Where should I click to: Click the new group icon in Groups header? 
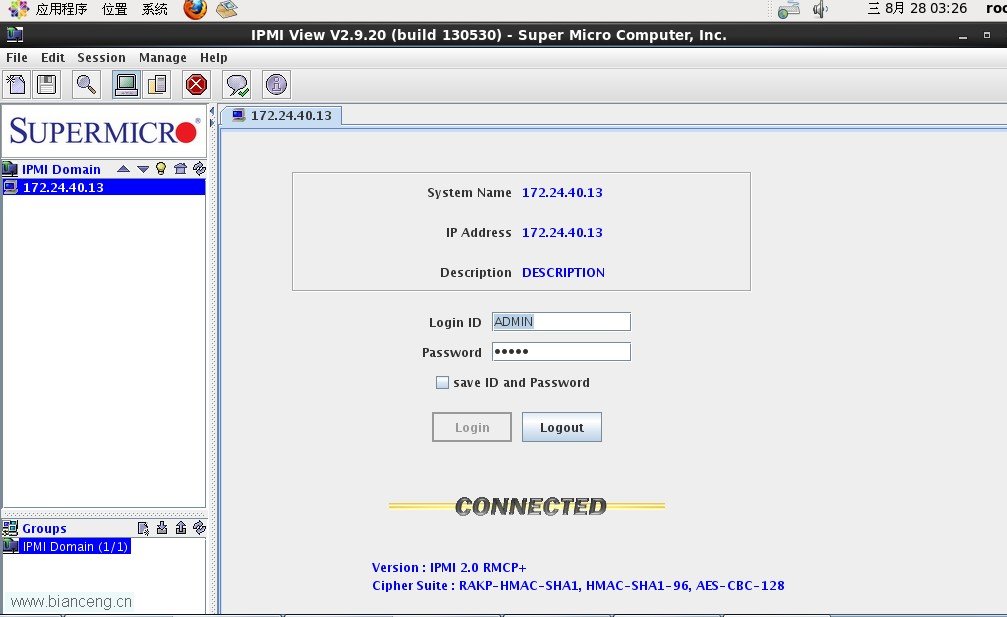pyautogui.click(x=143, y=528)
